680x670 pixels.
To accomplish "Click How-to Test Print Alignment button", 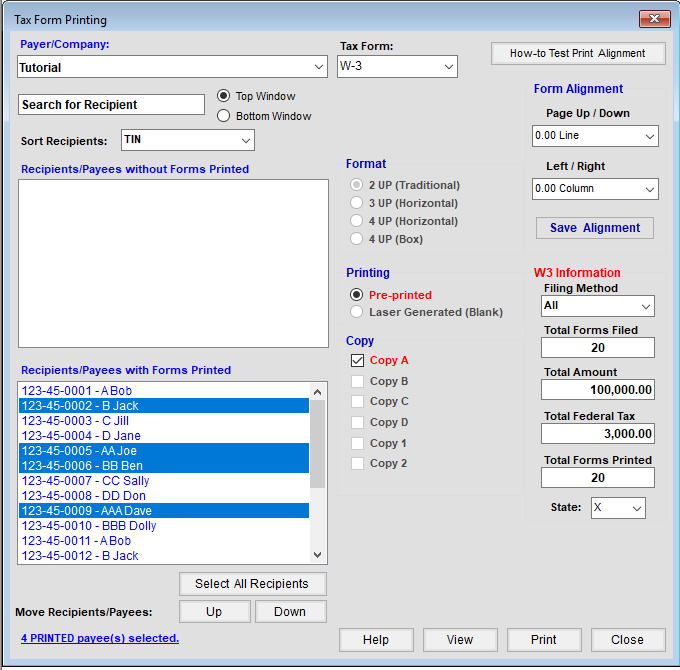I will (x=578, y=53).
